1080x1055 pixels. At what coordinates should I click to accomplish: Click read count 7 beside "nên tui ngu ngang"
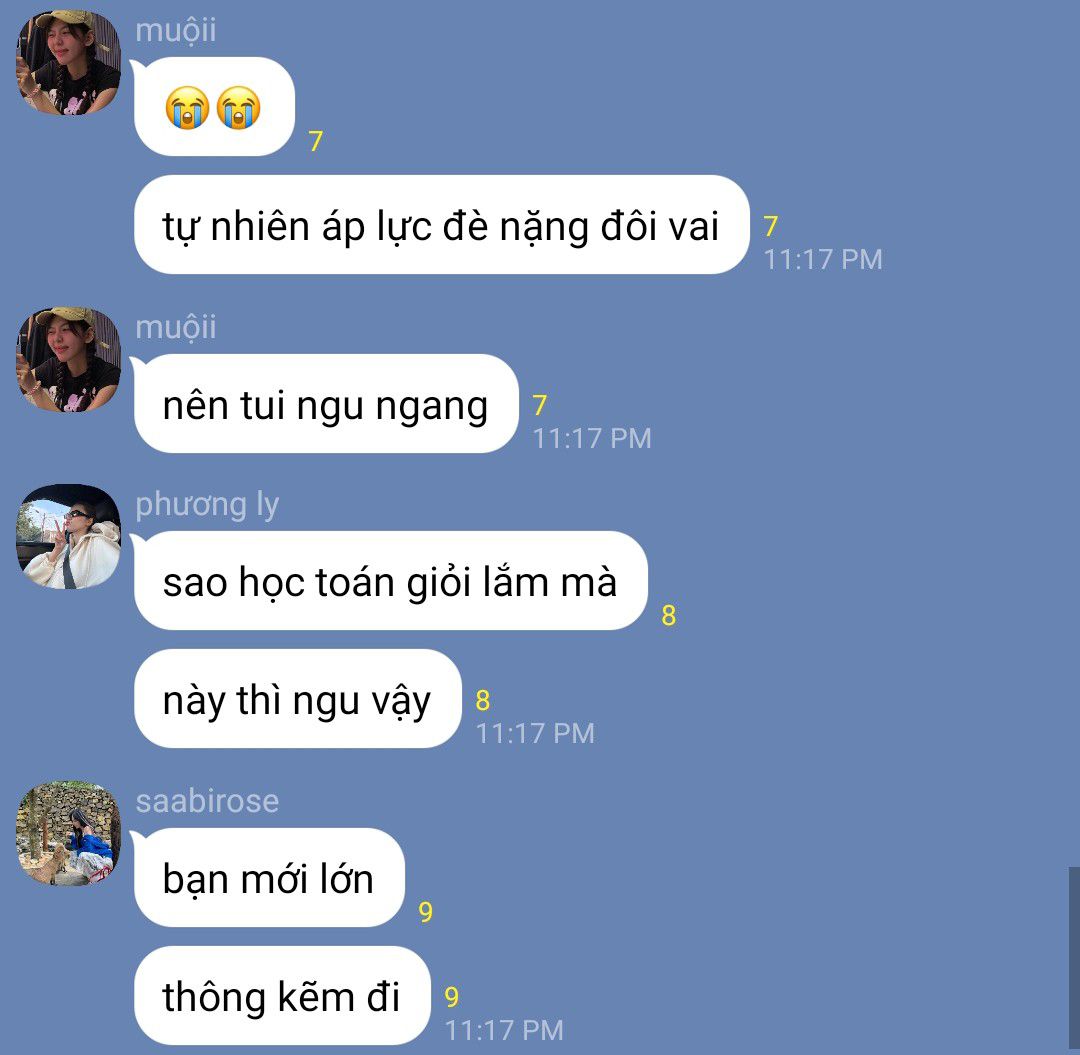[x=540, y=405]
